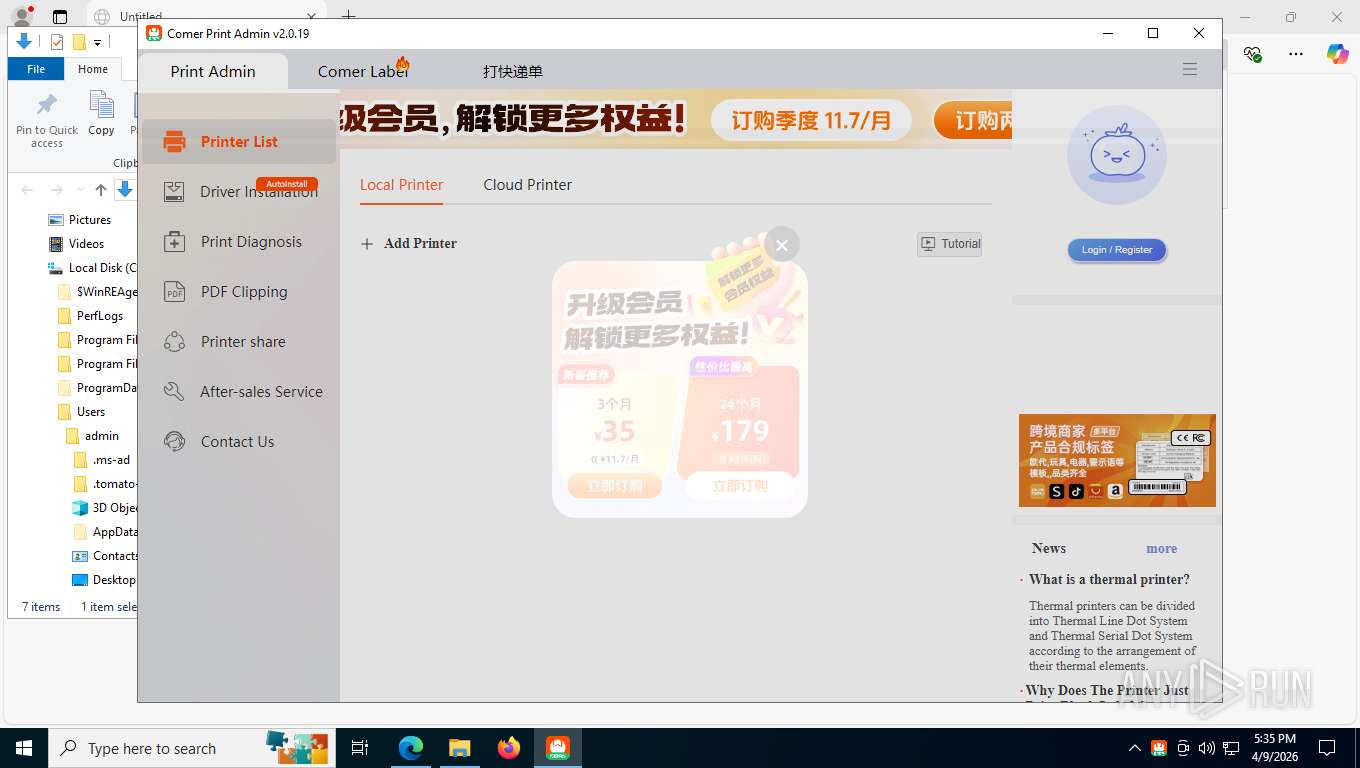The height and width of the screenshot is (768, 1360).
Task: Click the 24个月 ¥179 立即订购 button
Action: click(x=740, y=486)
